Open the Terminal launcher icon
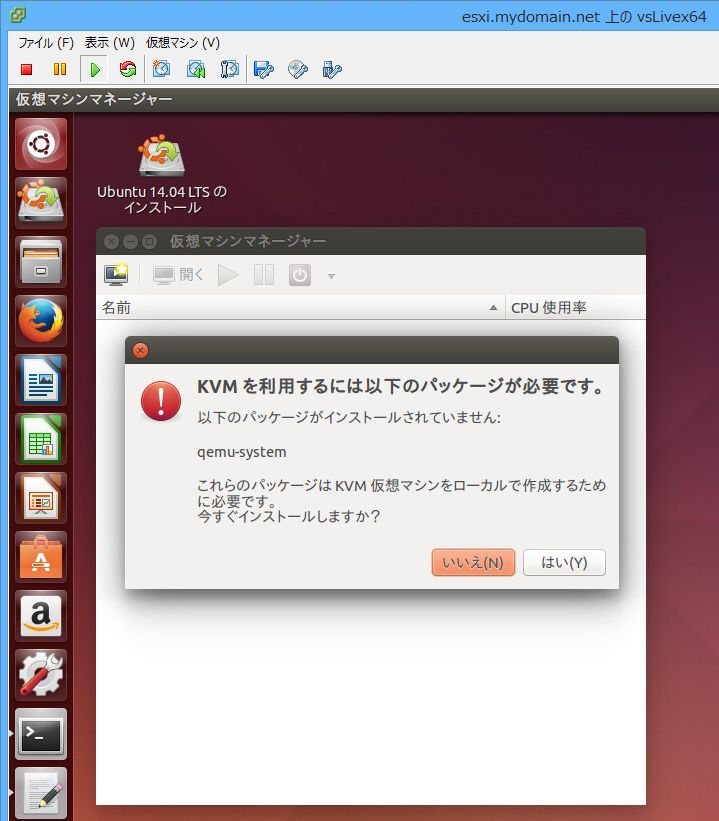 (41, 734)
